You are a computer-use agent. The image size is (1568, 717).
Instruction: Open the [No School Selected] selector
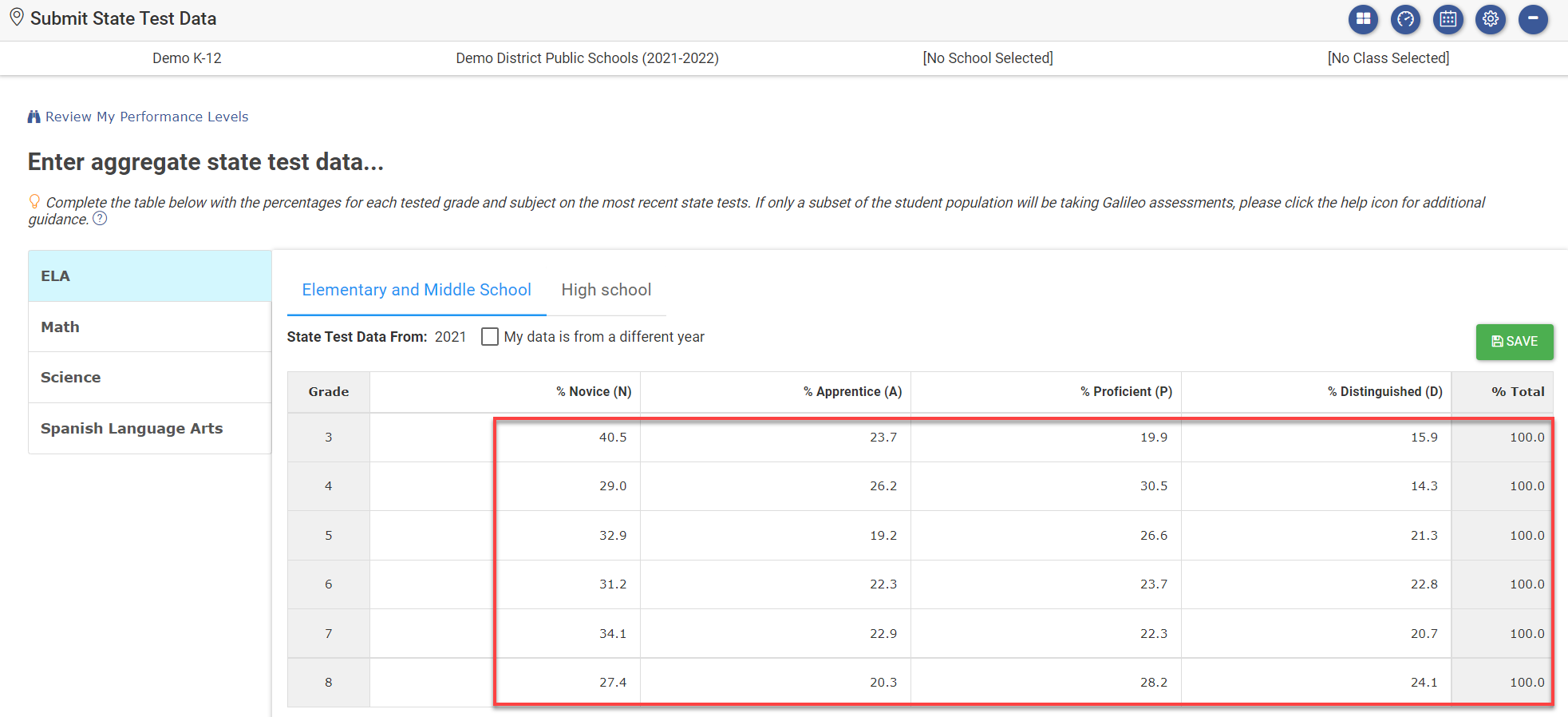[987, 58]
